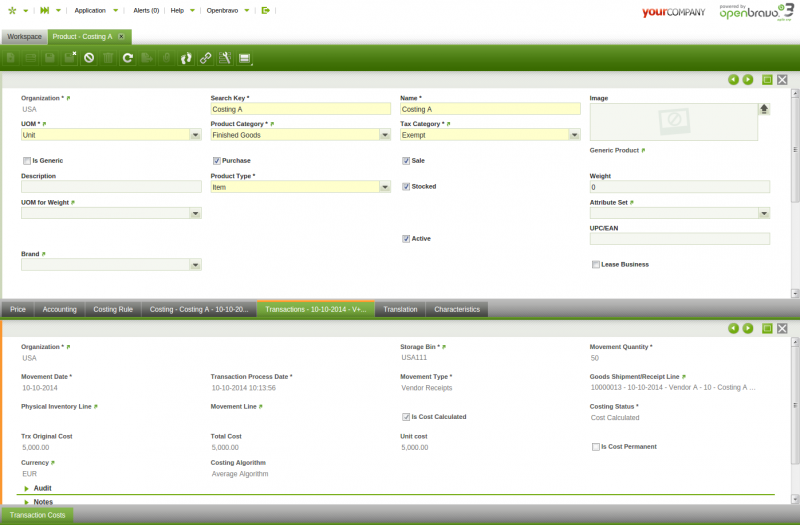Open the Help menu
The width and height of the screenshot is (800, 525).
click(182, 10)
